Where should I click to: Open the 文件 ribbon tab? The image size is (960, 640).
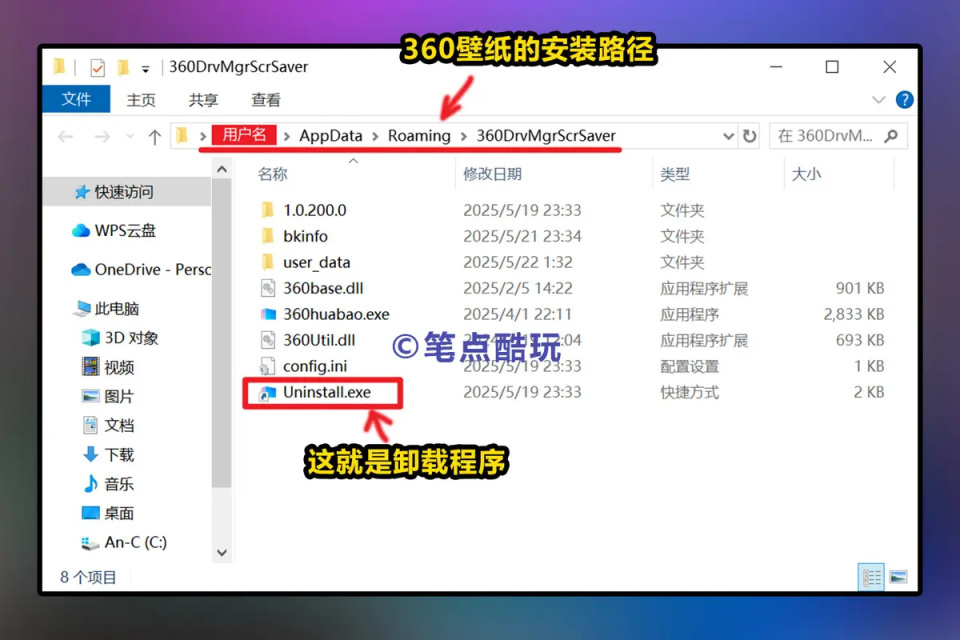click(x=76, y=99)
